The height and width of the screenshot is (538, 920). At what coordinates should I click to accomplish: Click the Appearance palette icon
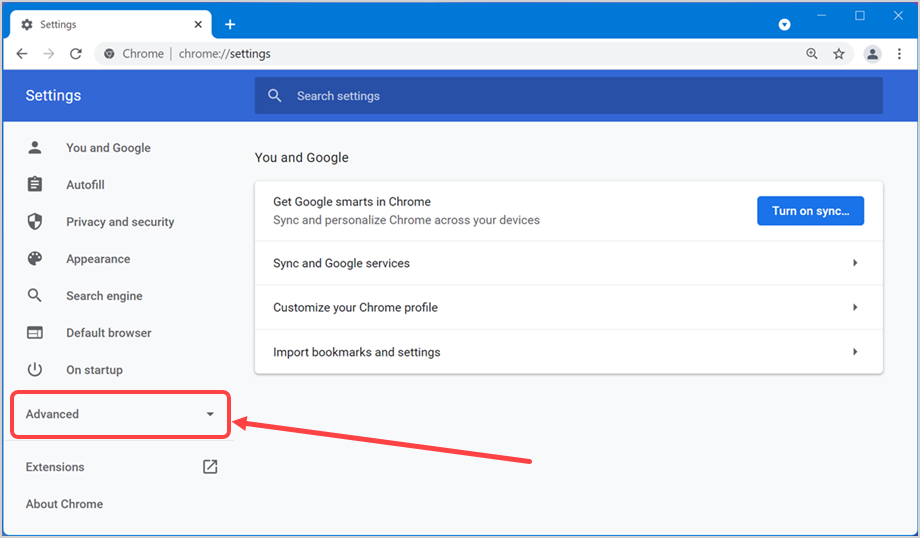(35, 258)
